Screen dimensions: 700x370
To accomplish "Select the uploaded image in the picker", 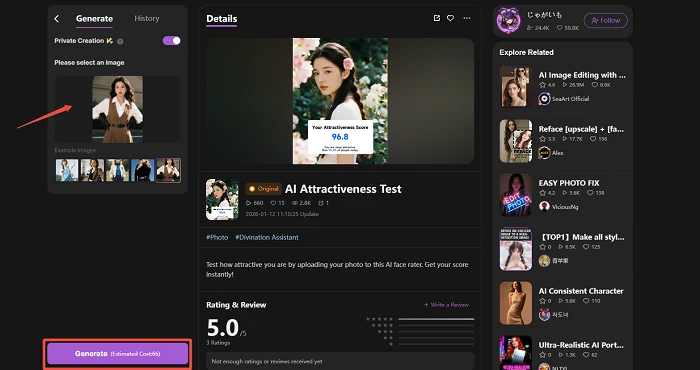I will tap(117, 109).
